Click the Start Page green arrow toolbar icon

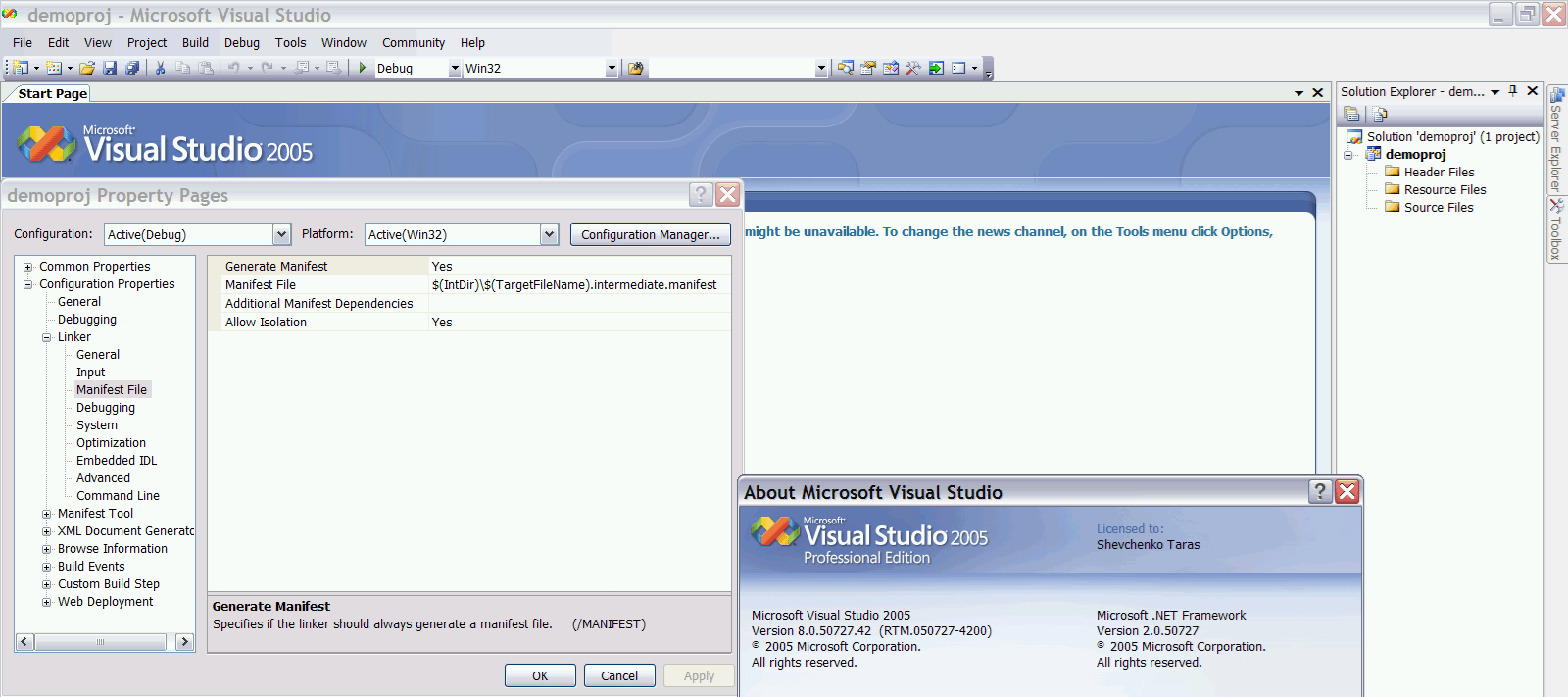coord(936,68)
